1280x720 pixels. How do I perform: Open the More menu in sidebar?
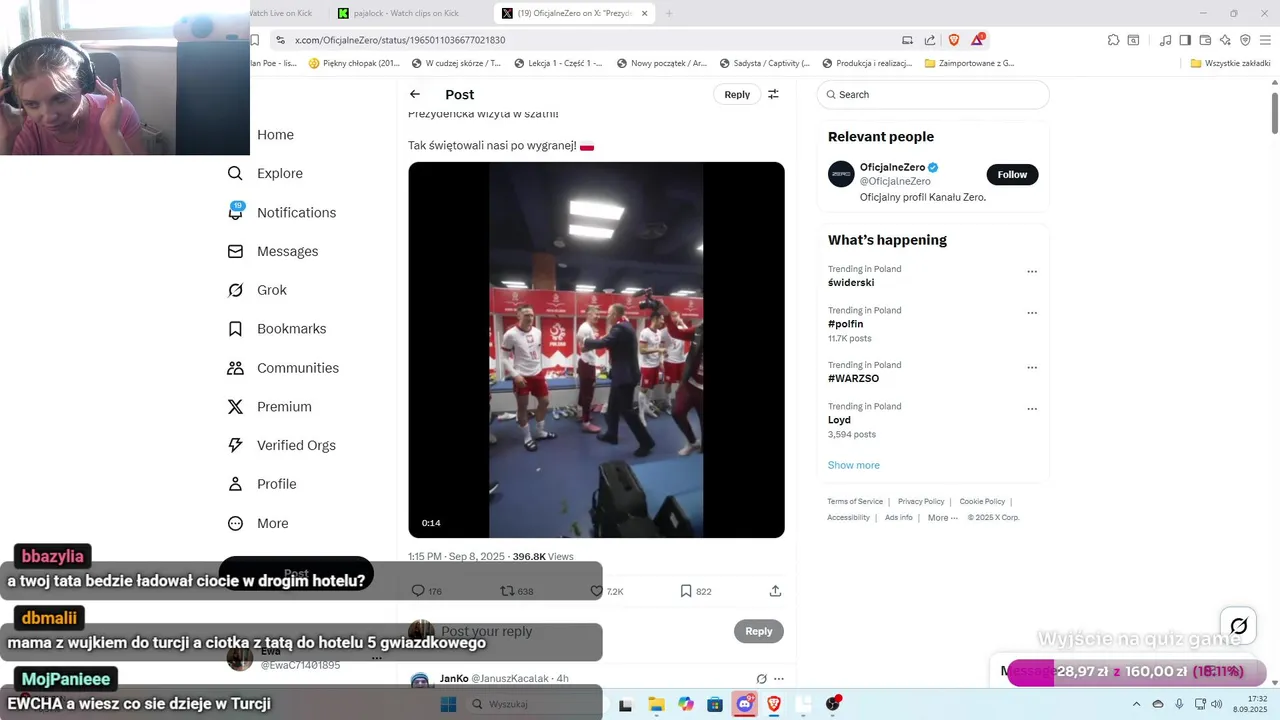pos(258,523)
